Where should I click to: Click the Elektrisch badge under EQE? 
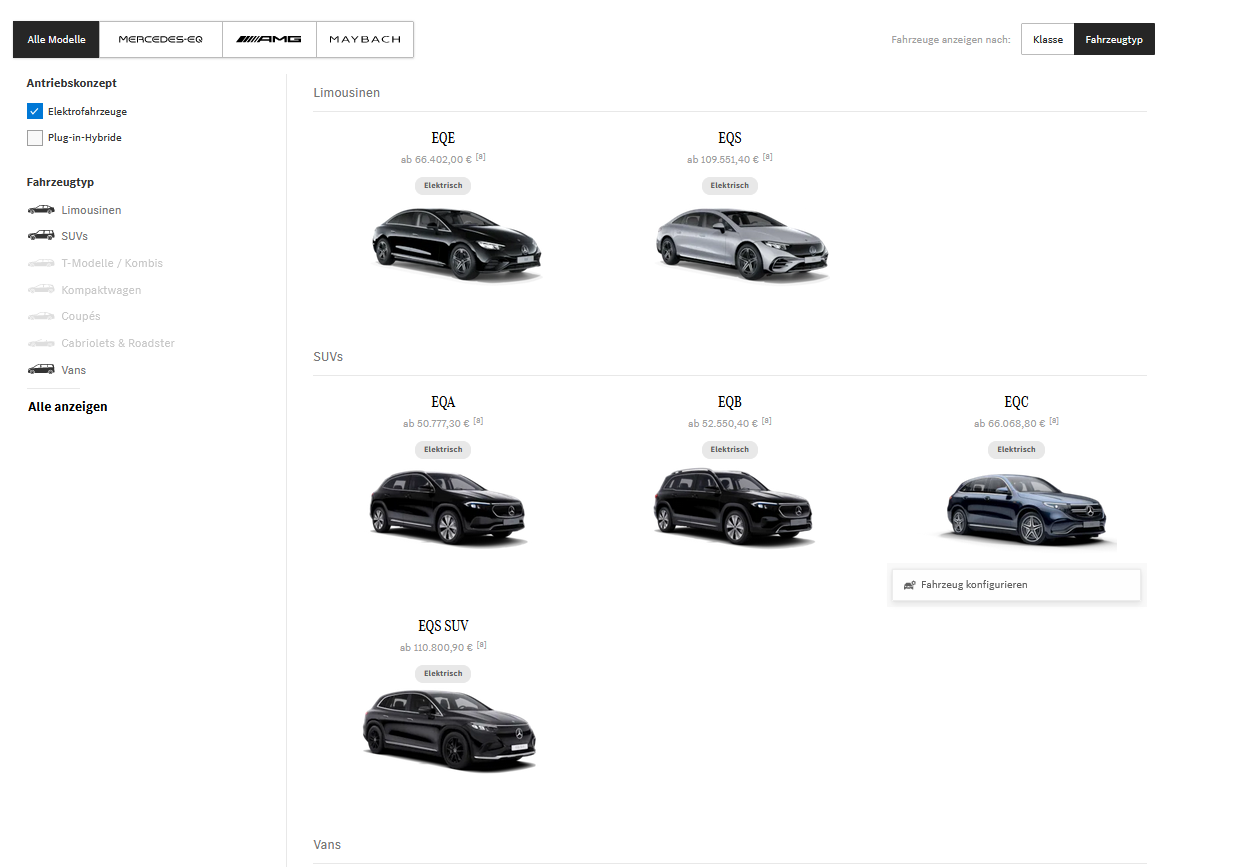pos(443,186)
